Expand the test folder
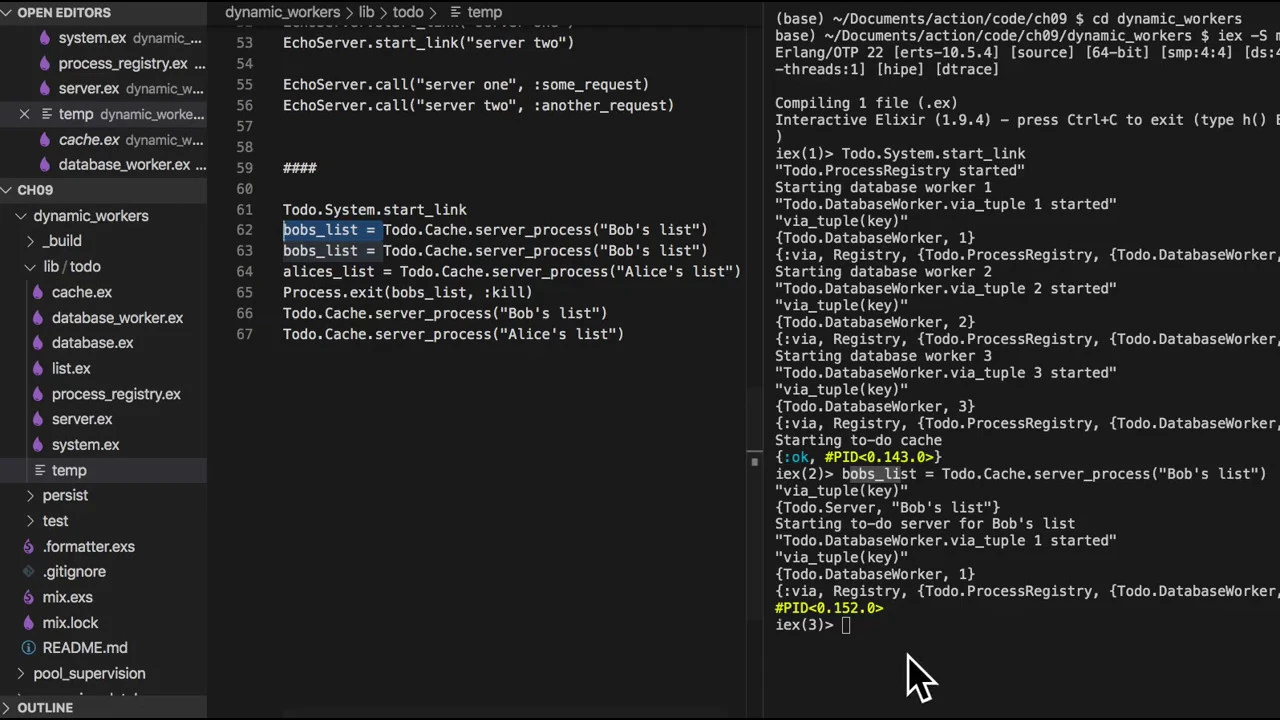The image size is (1280, 720). pos(31,521)
